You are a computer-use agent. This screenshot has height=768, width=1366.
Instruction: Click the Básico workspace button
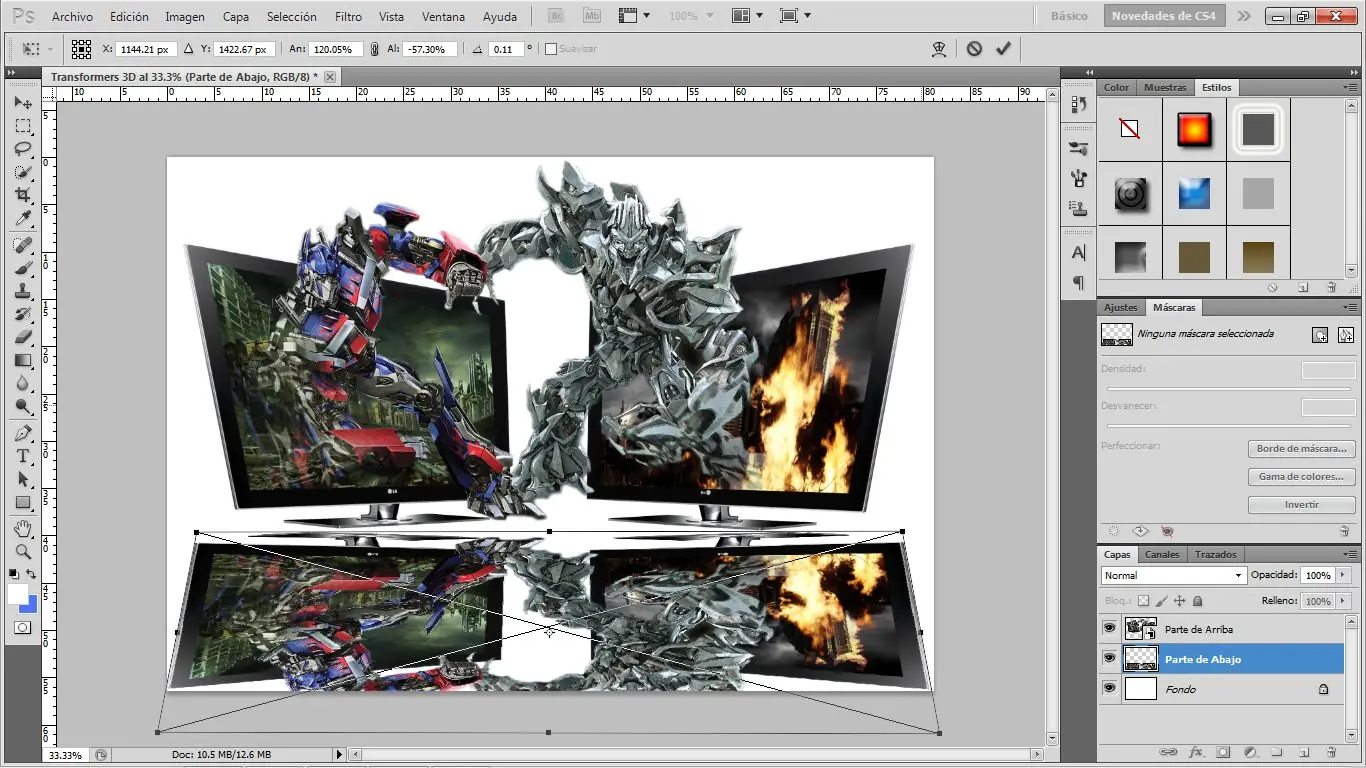[1069, 16]
